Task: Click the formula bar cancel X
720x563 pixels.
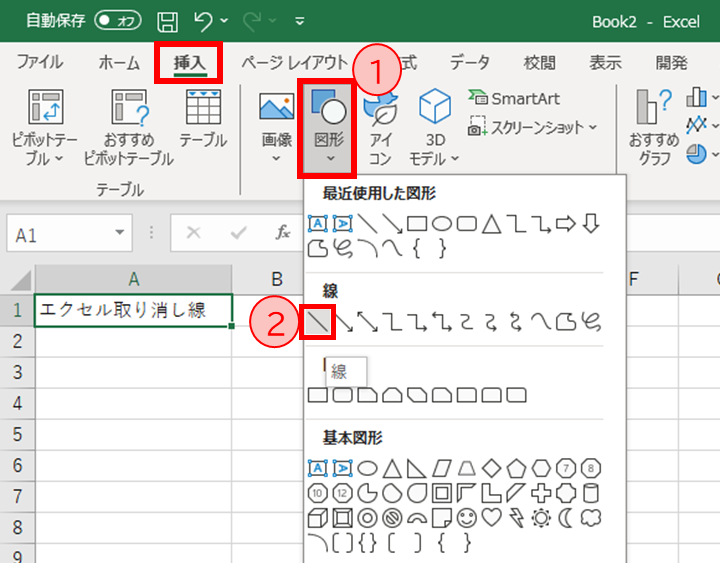Action: [x=194, y=233]
